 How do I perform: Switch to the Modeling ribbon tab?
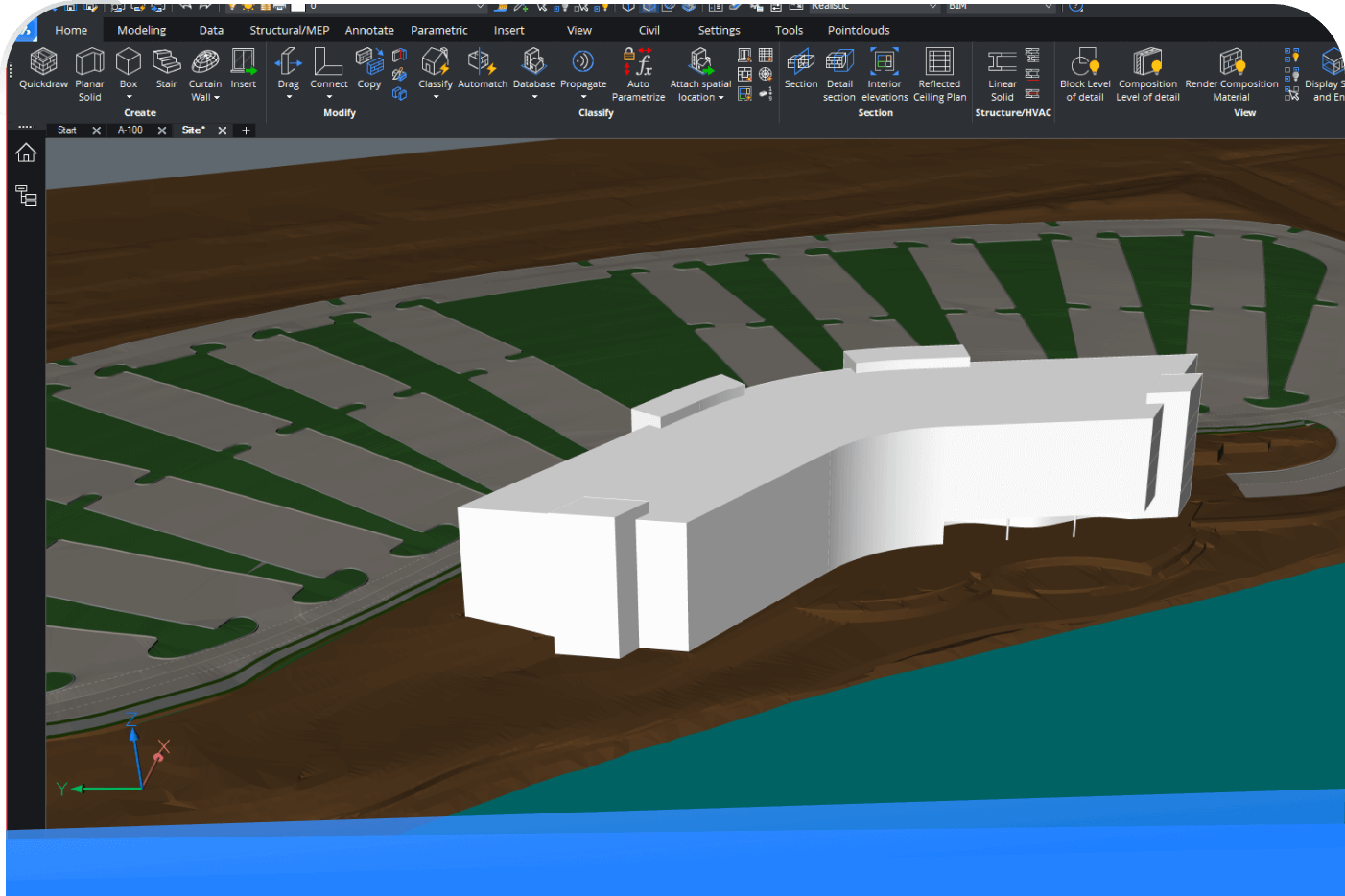pos(141,30)
